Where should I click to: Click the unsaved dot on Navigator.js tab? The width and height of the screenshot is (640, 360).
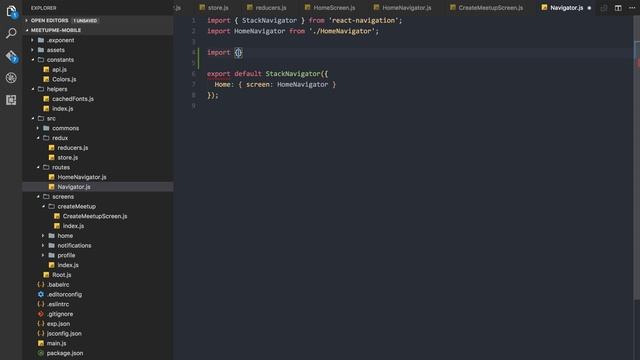589,8
